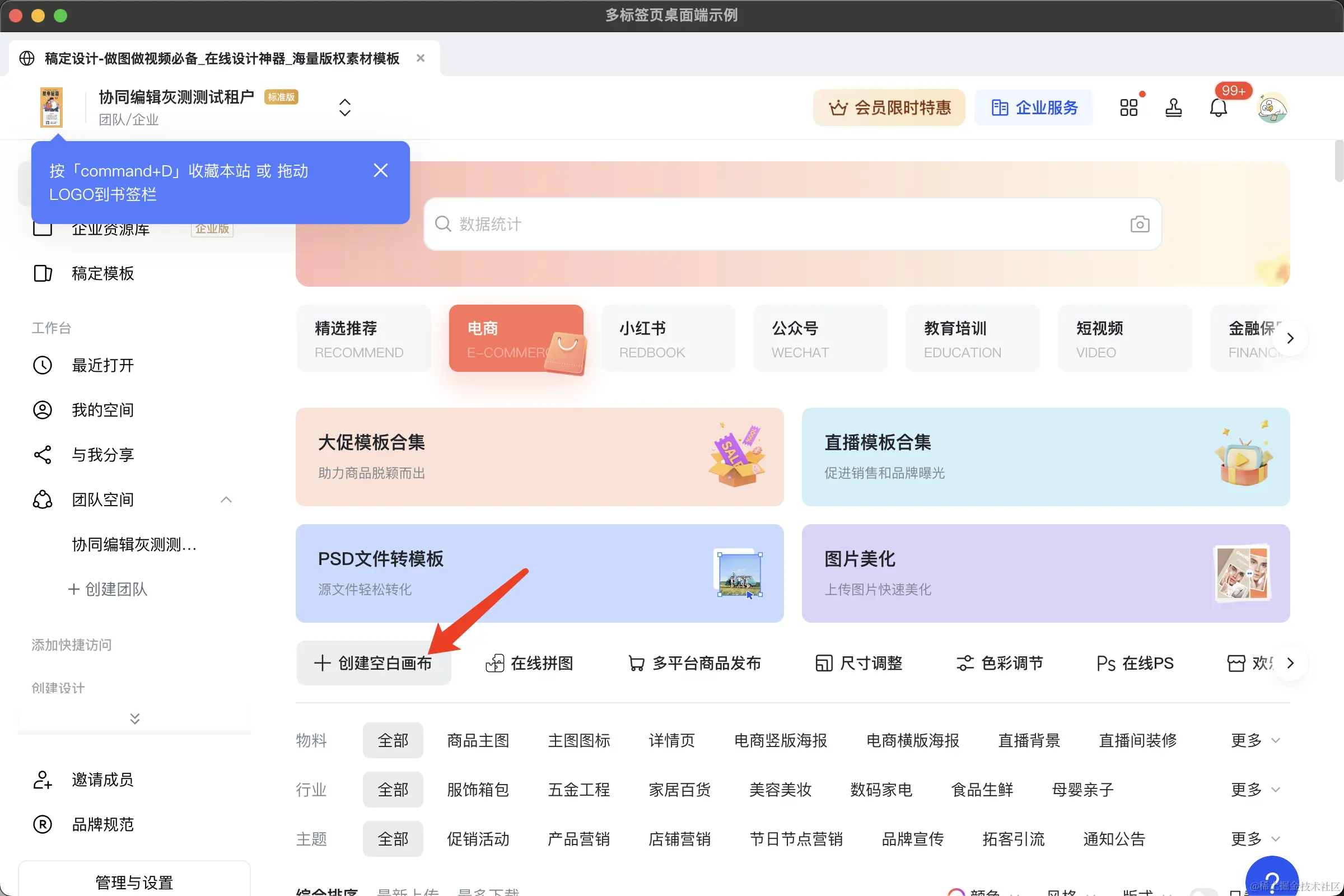Open the apps grid icon in header
The image size is (1344, 896).
1128,108
